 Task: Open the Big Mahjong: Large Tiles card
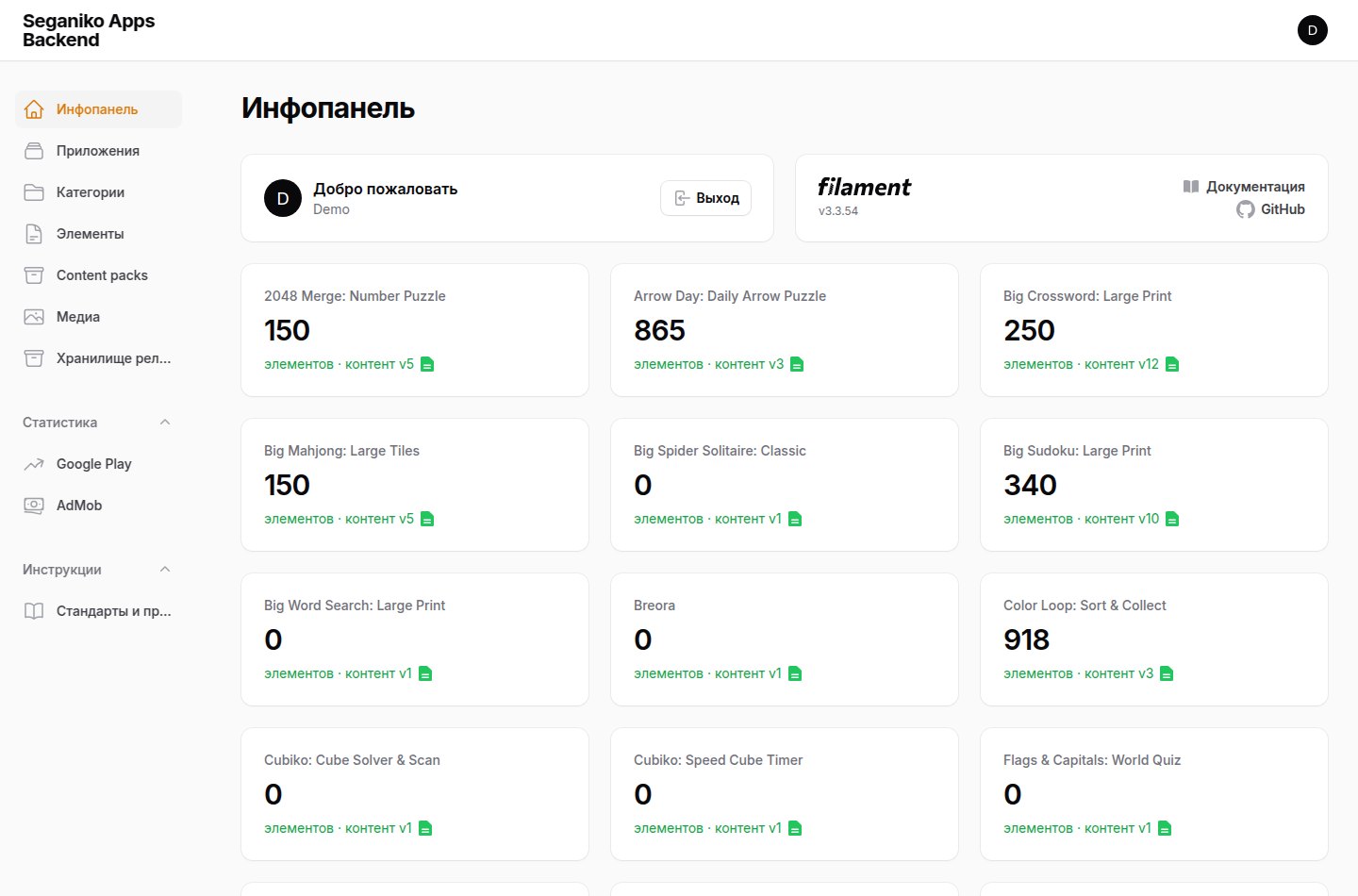coord(415,485)
